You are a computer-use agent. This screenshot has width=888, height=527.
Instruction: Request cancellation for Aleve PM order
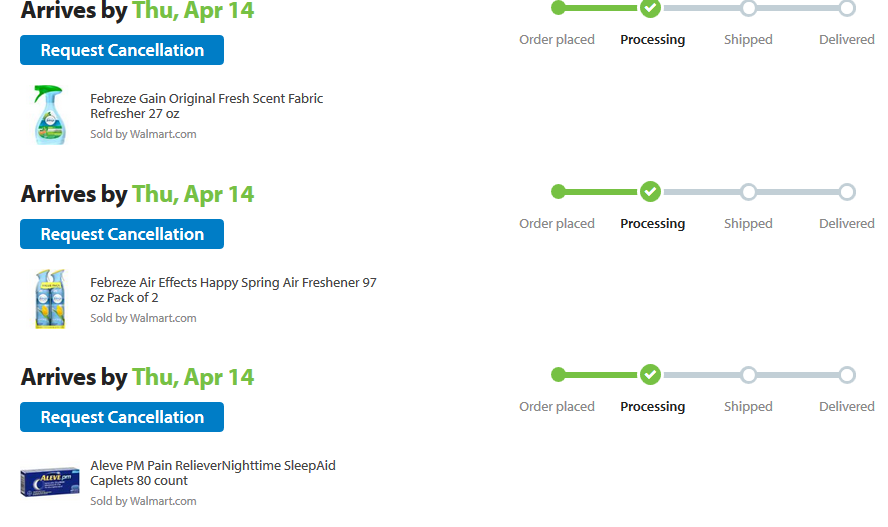(122, 417)
